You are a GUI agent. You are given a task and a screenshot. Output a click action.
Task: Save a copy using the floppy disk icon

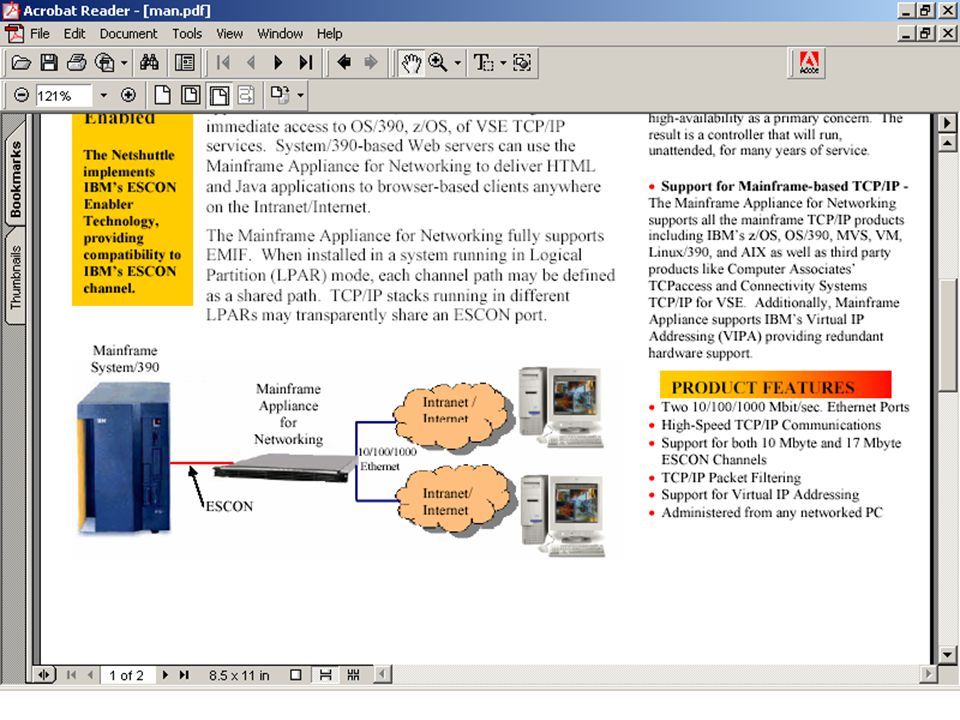tap(49, 62)
